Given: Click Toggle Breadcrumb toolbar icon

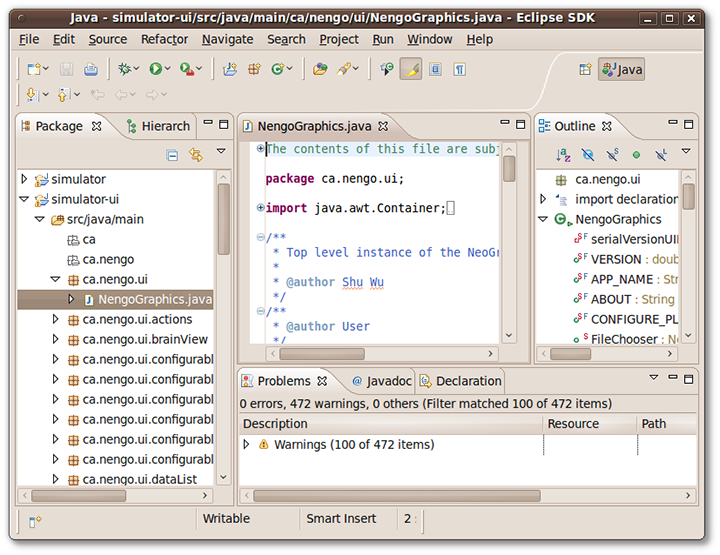Looking at the screenshot, I should tap(387, 69).
